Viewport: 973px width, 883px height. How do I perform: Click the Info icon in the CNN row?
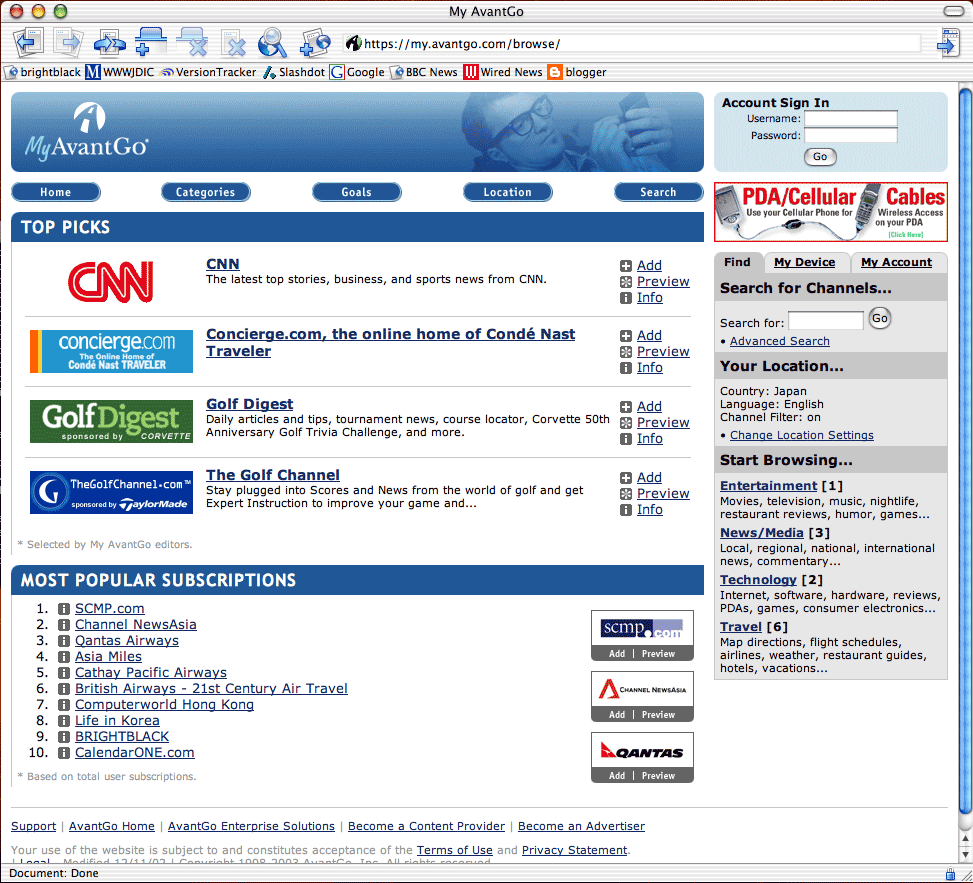[626, 298]
